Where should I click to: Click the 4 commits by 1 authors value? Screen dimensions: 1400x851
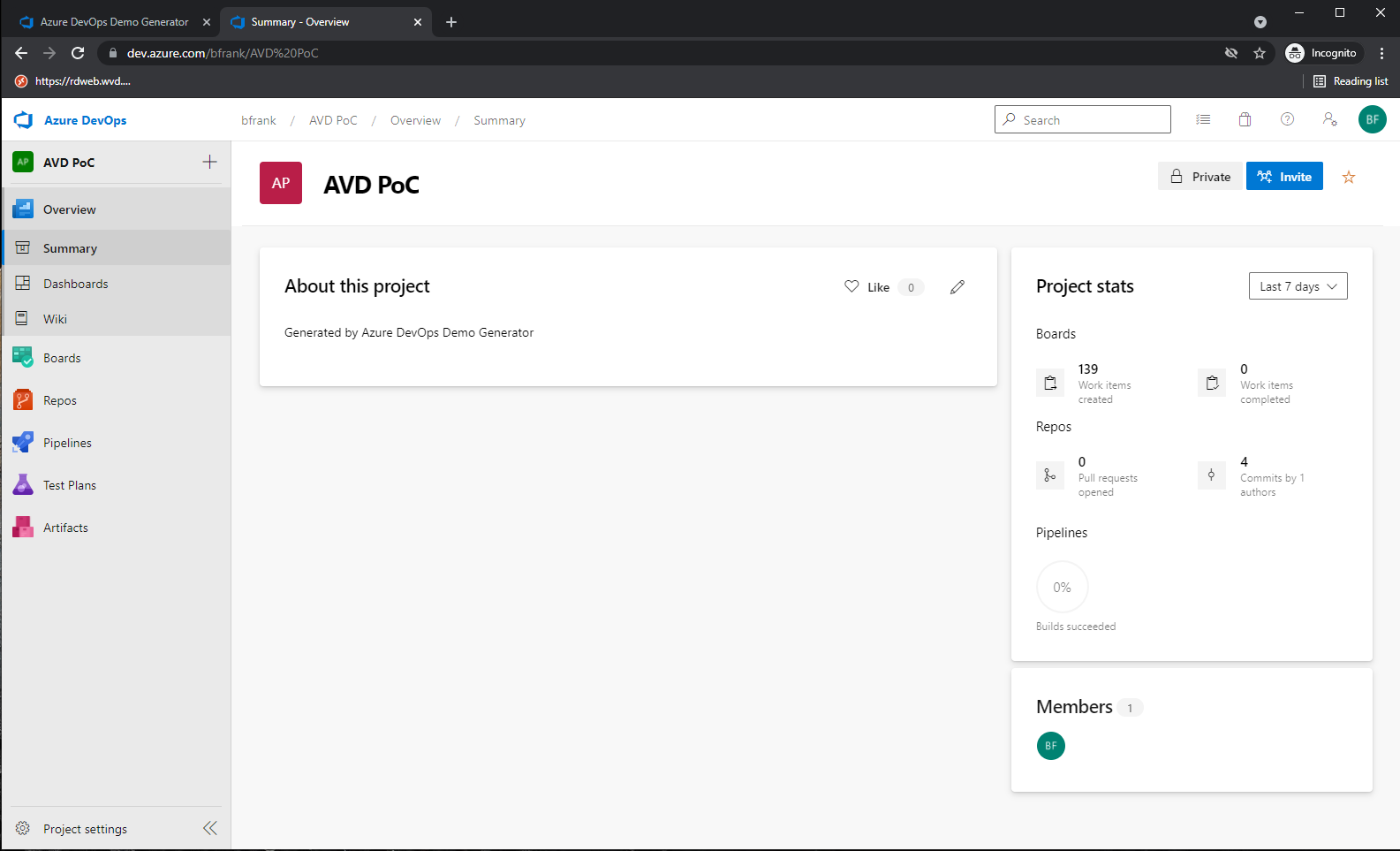[1244, 462]
